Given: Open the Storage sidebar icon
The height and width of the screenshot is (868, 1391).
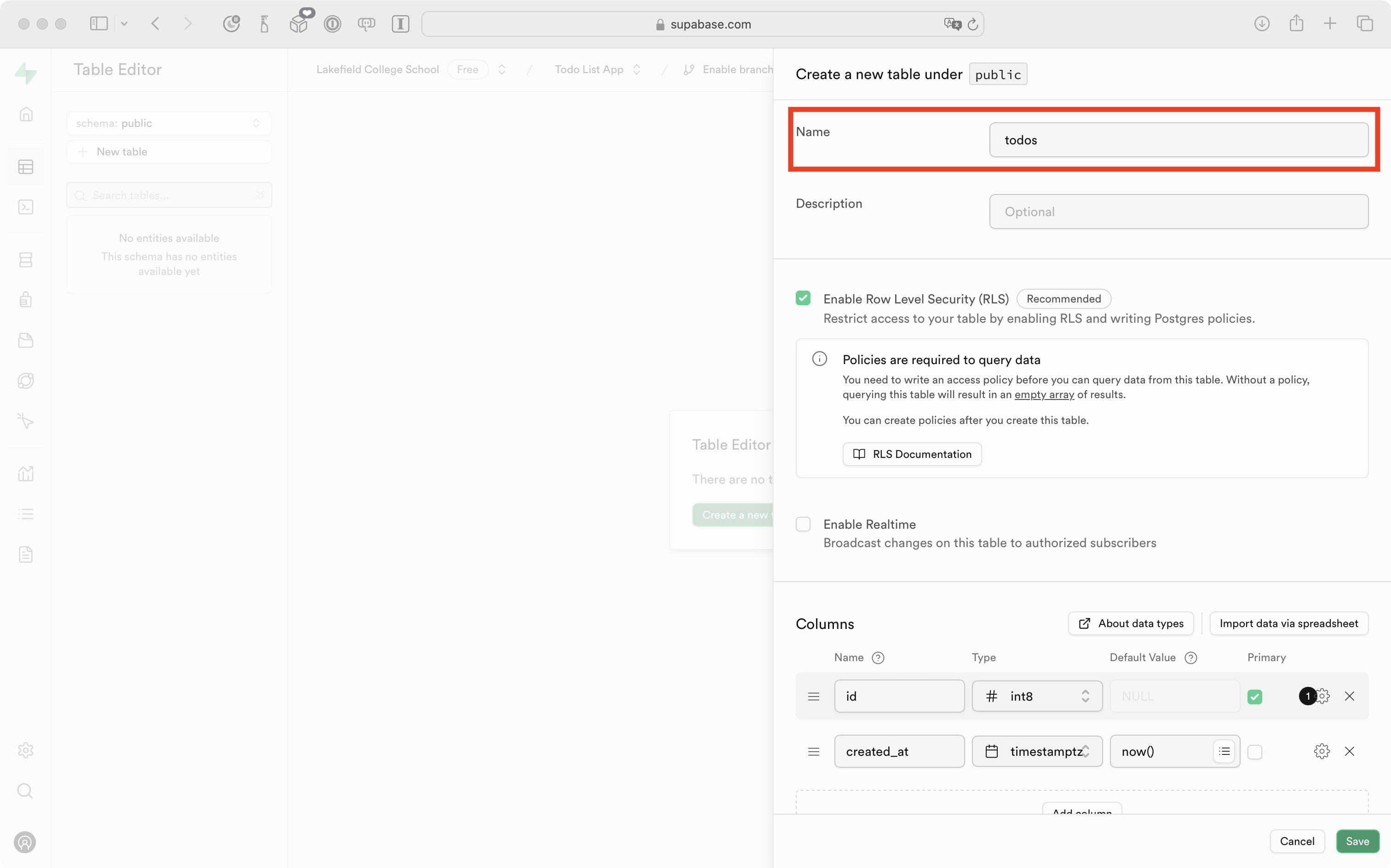Looking at the screenshot, I should pyautogui.click(x=26, y=340).
